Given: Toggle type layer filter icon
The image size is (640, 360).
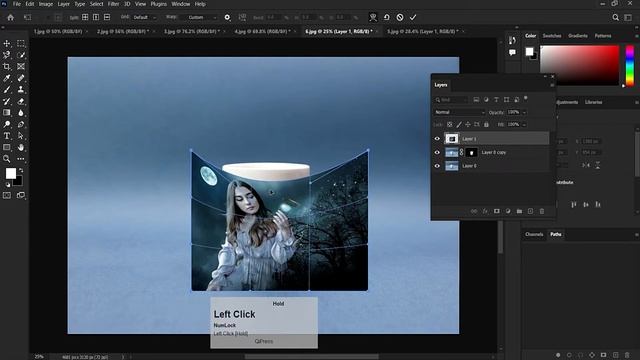Looking at the screenshot, I should (496, 100).
